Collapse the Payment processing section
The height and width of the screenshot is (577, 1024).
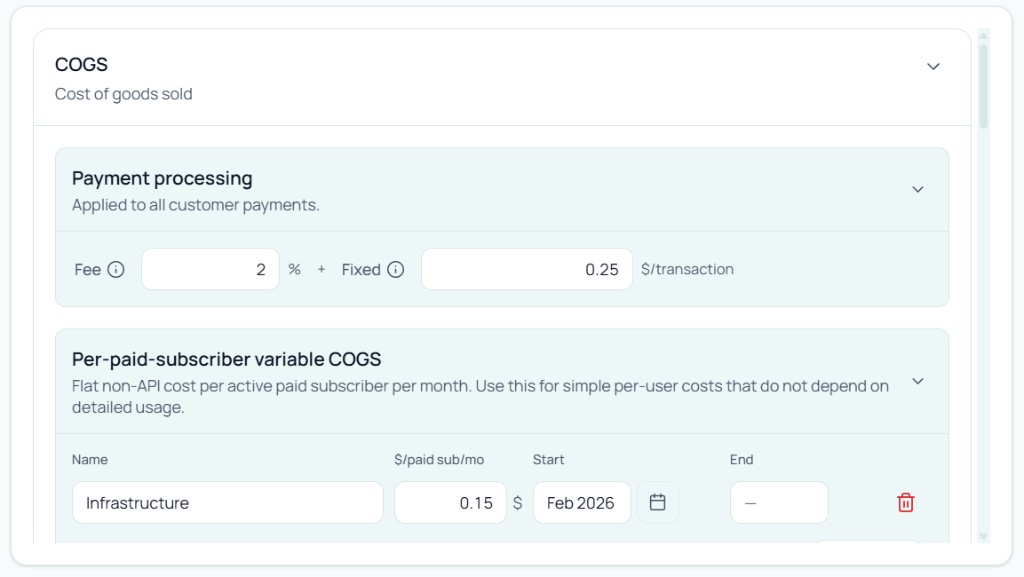[918, 189]
